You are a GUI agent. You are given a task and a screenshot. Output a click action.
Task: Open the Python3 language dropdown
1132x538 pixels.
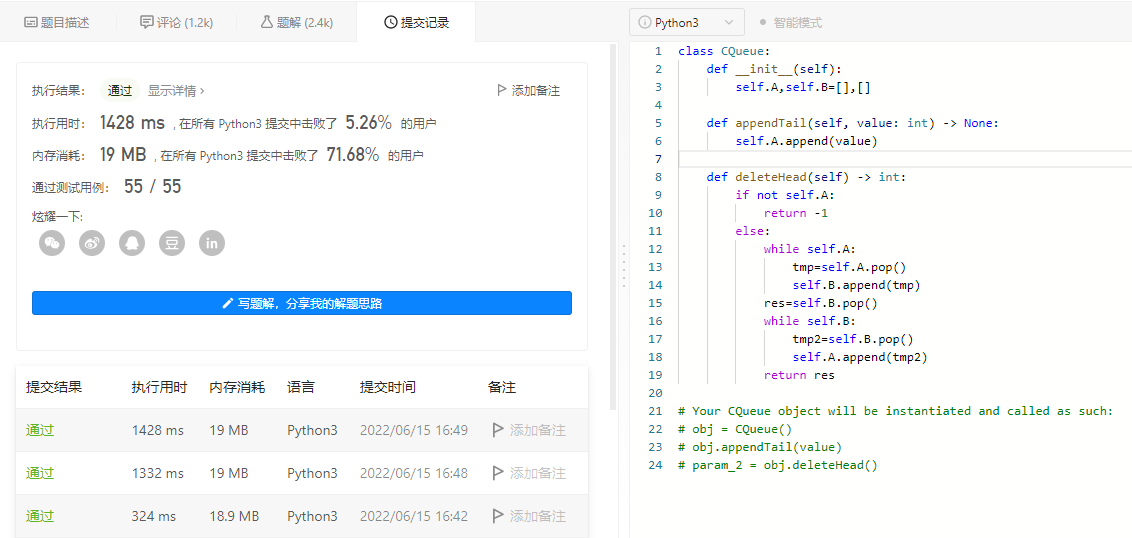point(686,22)
